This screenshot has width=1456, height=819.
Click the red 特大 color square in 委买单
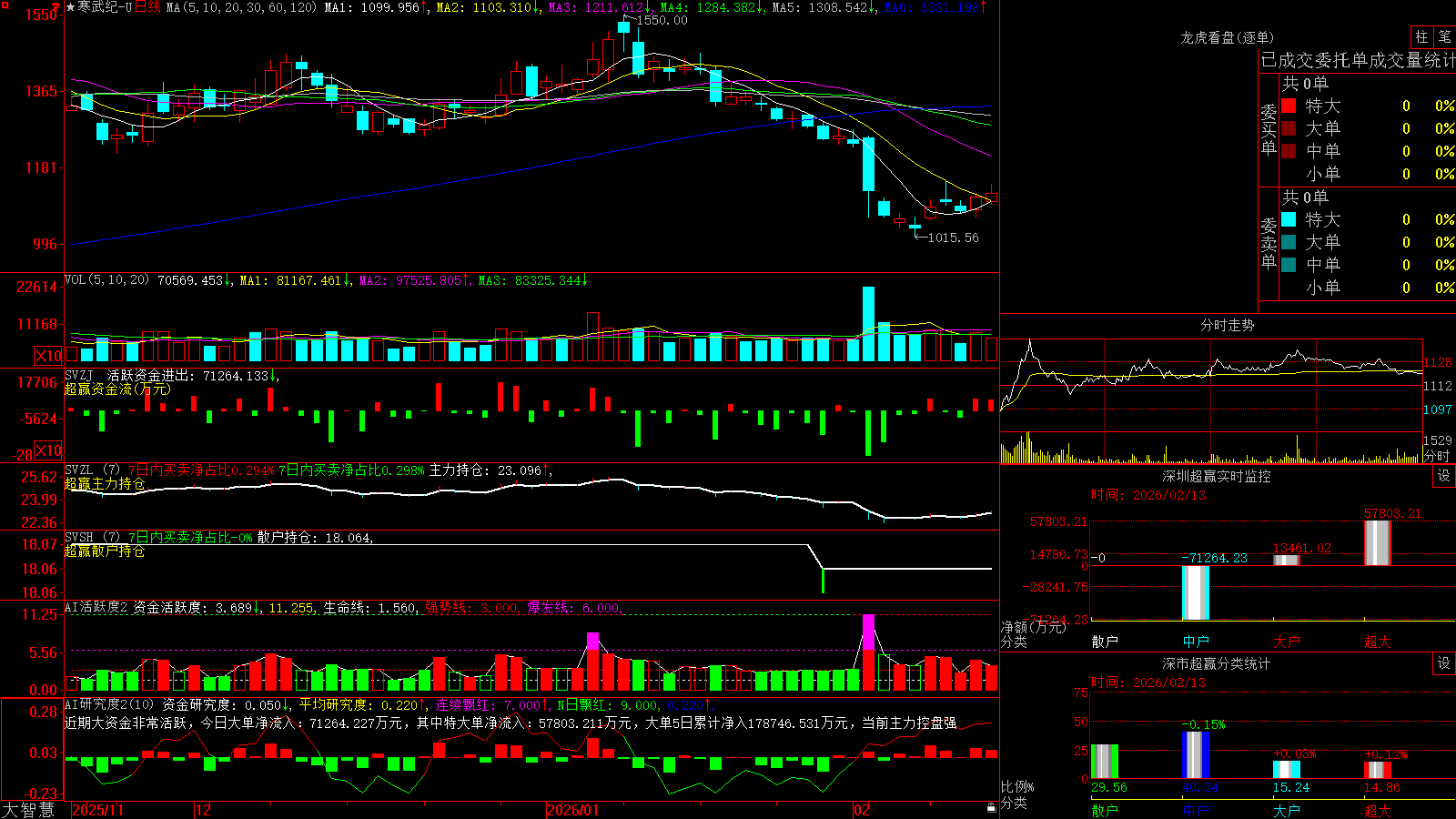tap(1289, 106)
